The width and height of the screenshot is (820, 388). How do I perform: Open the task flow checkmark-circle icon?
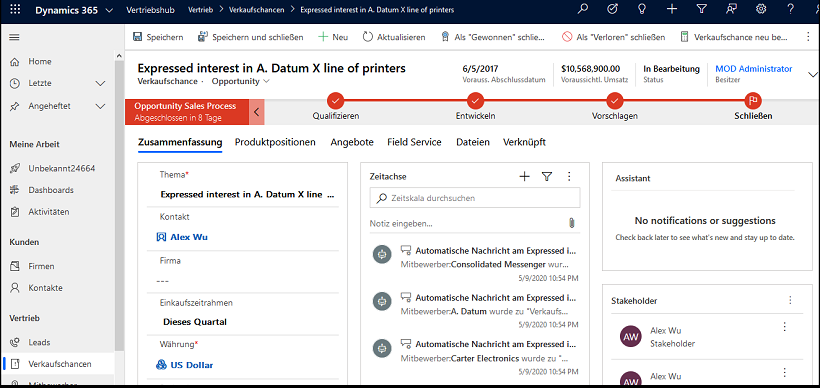tap(612, 9)
